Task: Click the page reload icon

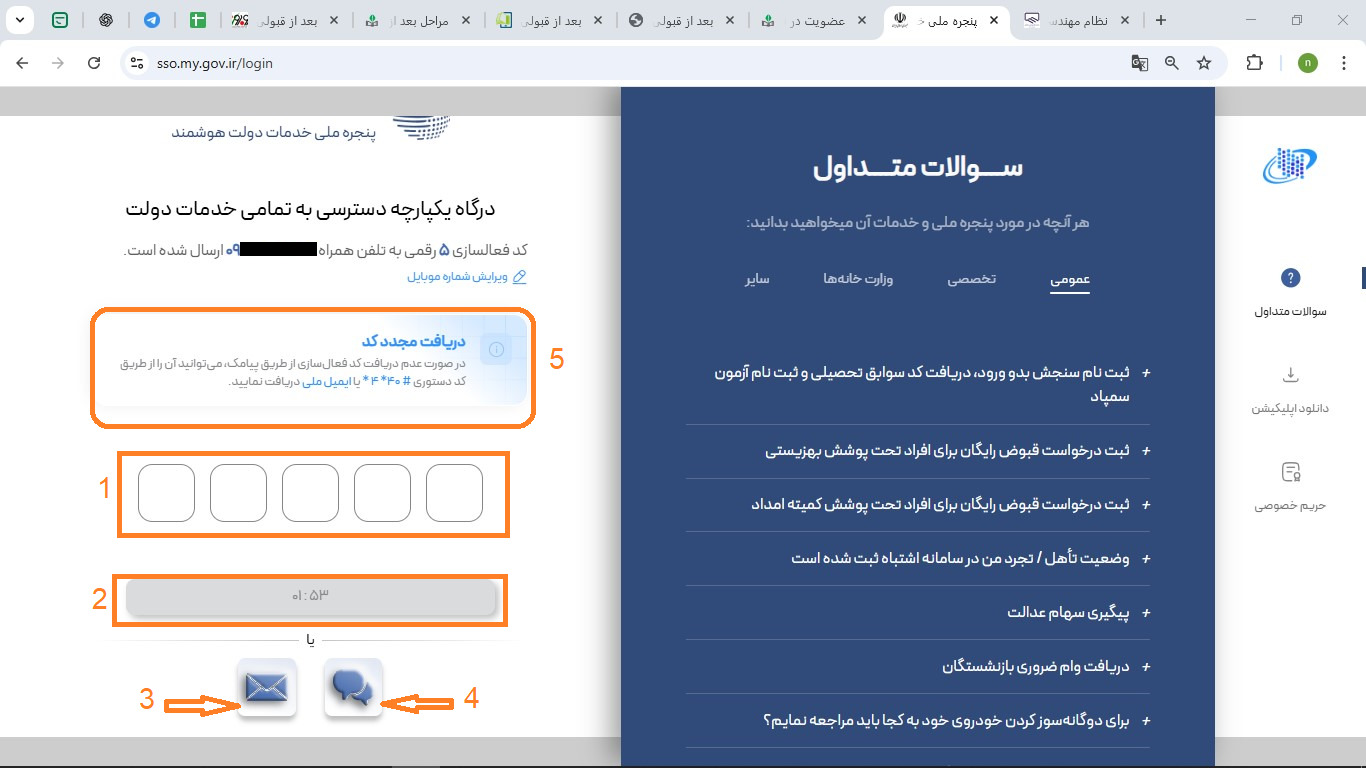Action: pyautogui.click(x=95, y=62)
